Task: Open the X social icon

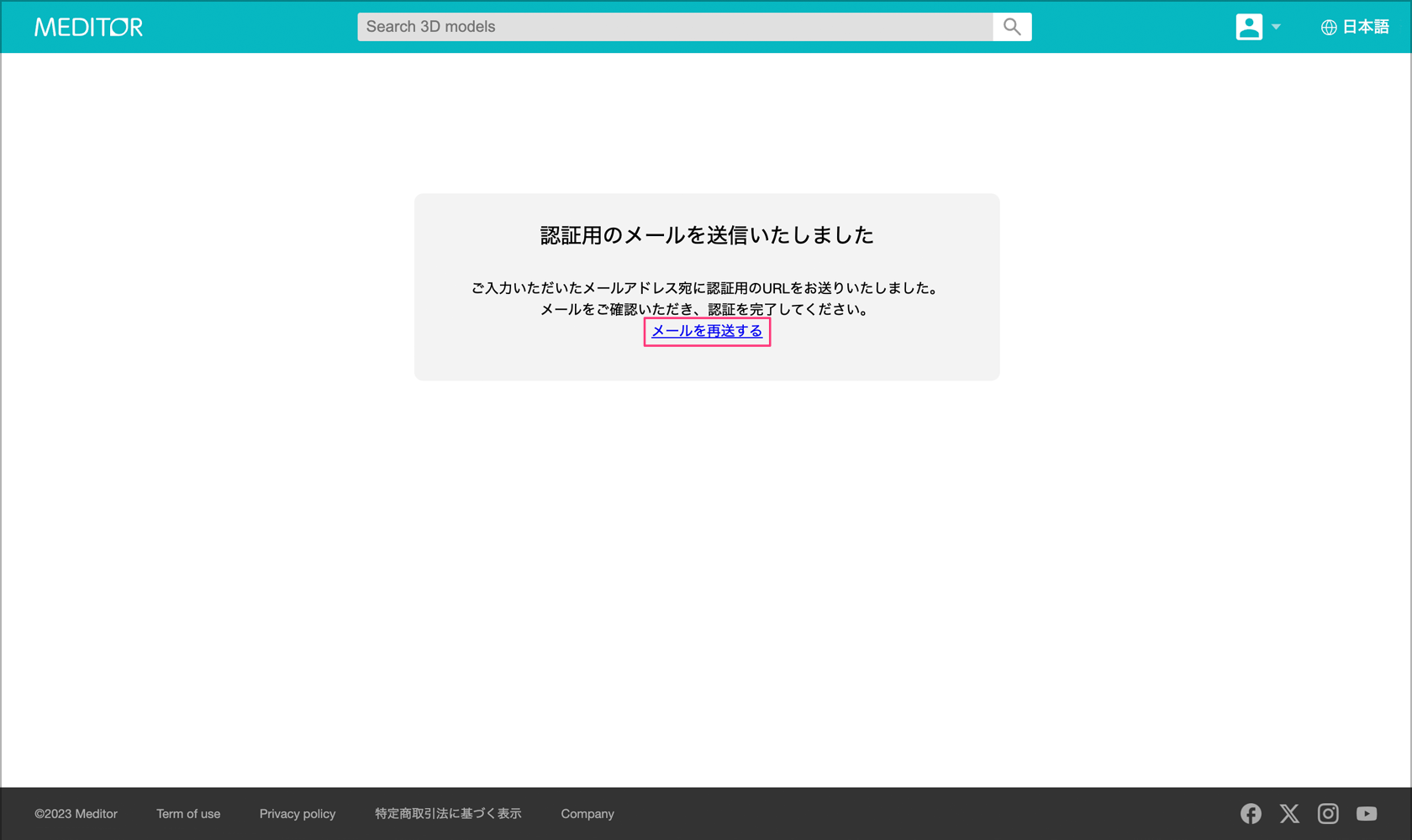Action: click(x=1289, y=813)
